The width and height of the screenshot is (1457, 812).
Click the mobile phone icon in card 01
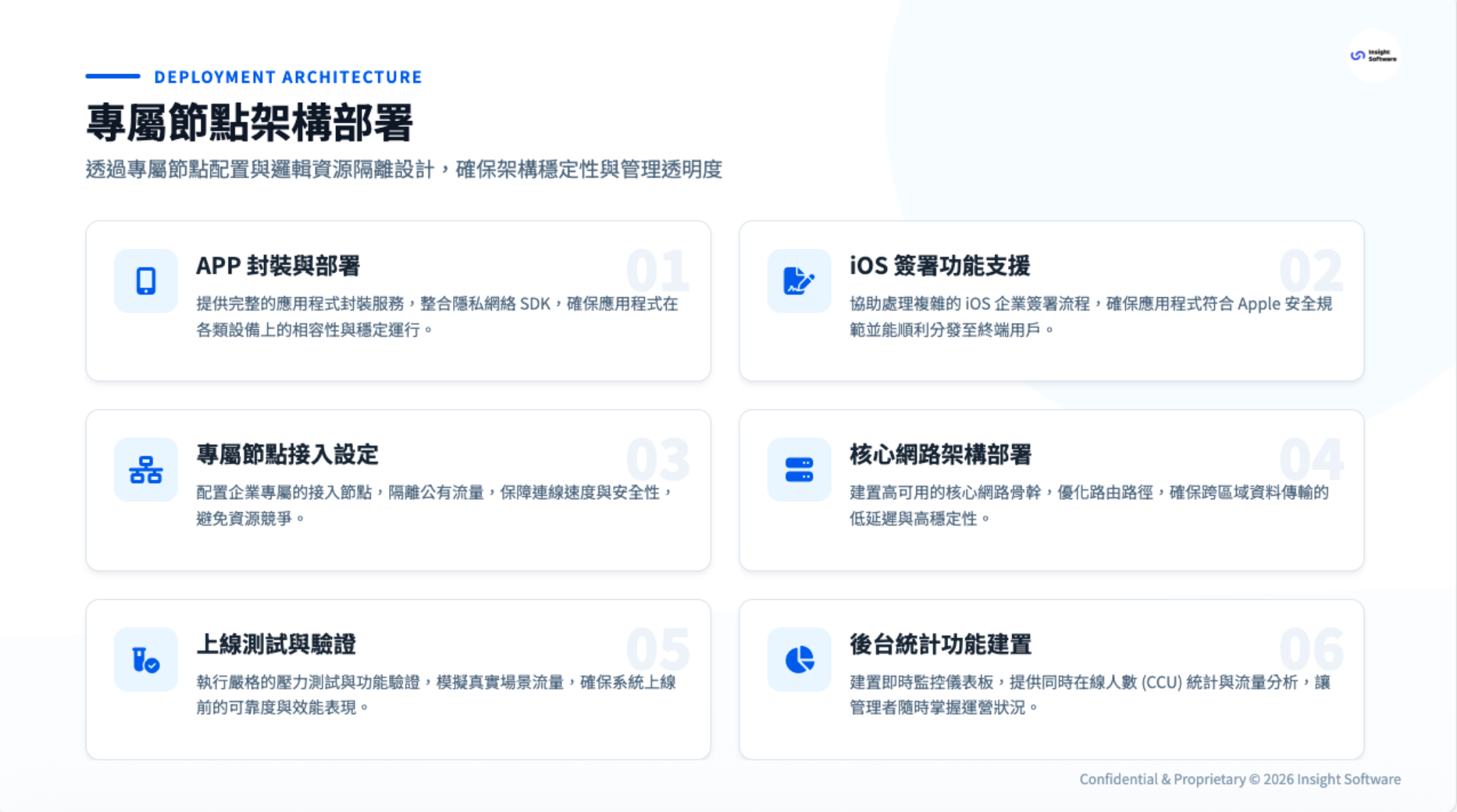[146, 281]
